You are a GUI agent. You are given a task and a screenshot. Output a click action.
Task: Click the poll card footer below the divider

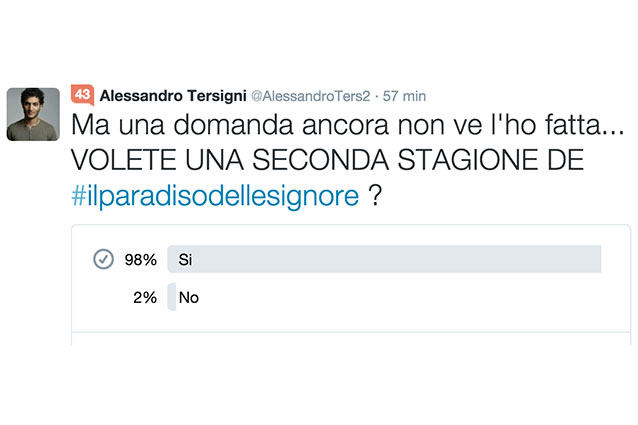coord(351,339)
